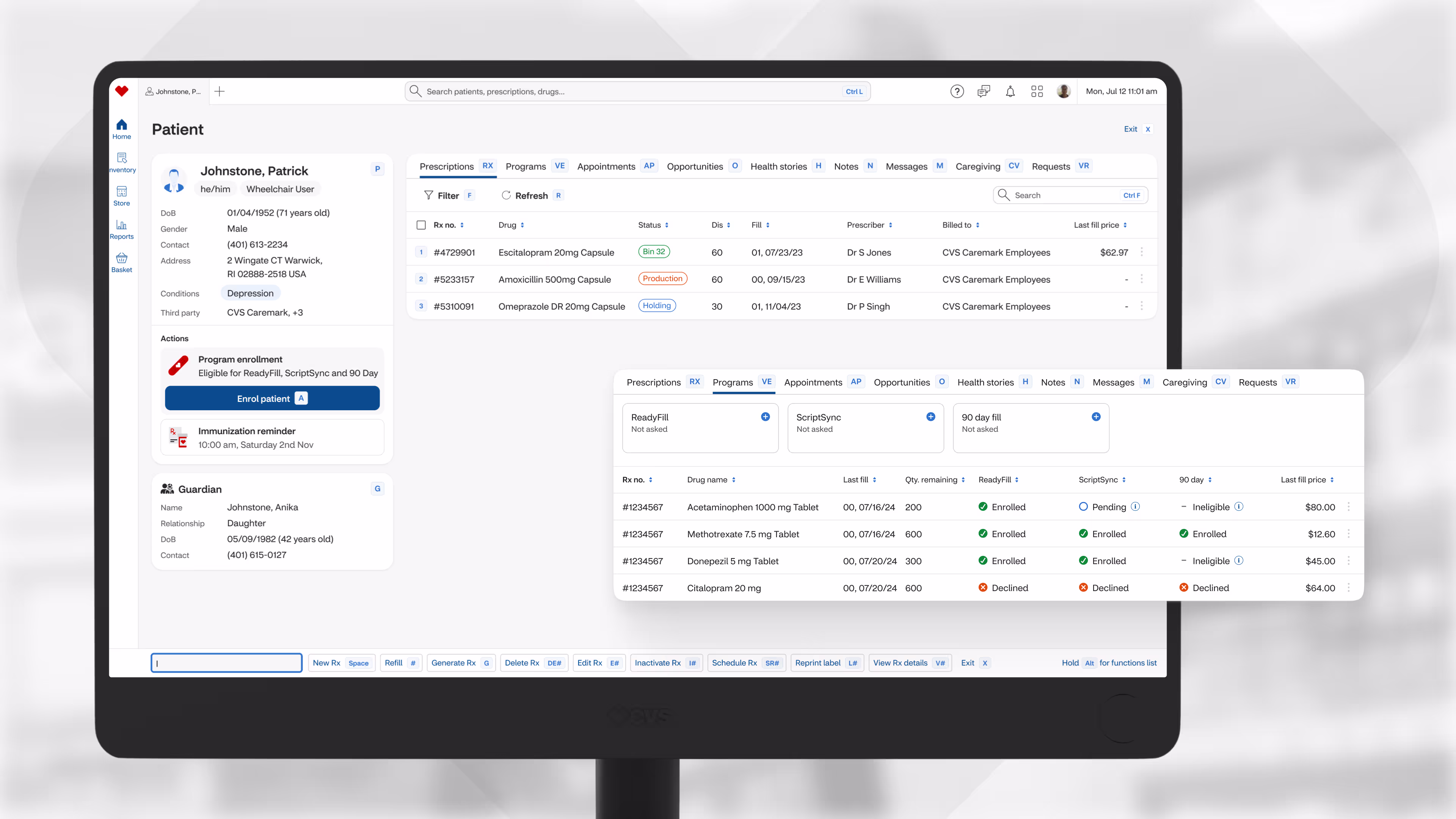Image resolution: width=1456 pixels, height=819 pixels.
Task: Open the Filter option for prescriptions
Action: [441, 196]
